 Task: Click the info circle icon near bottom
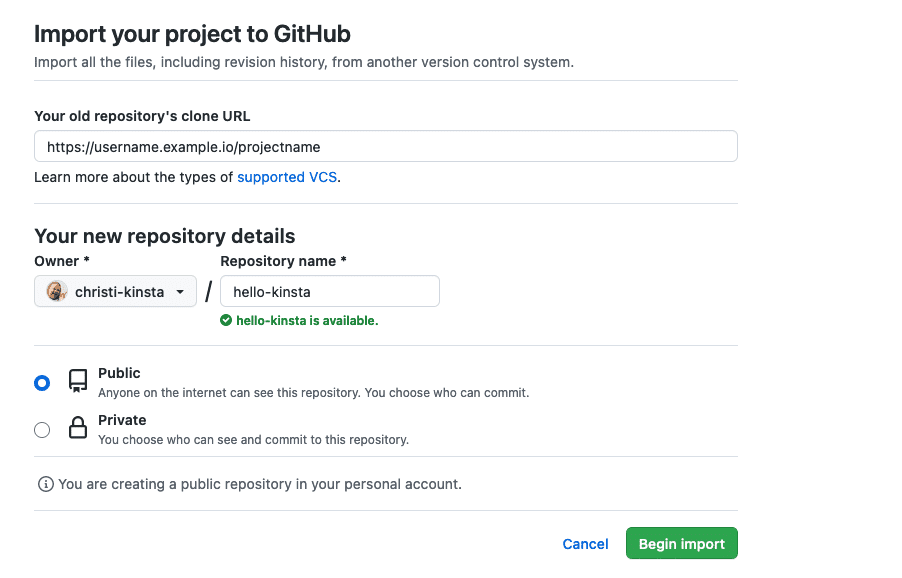click(45, 484)
